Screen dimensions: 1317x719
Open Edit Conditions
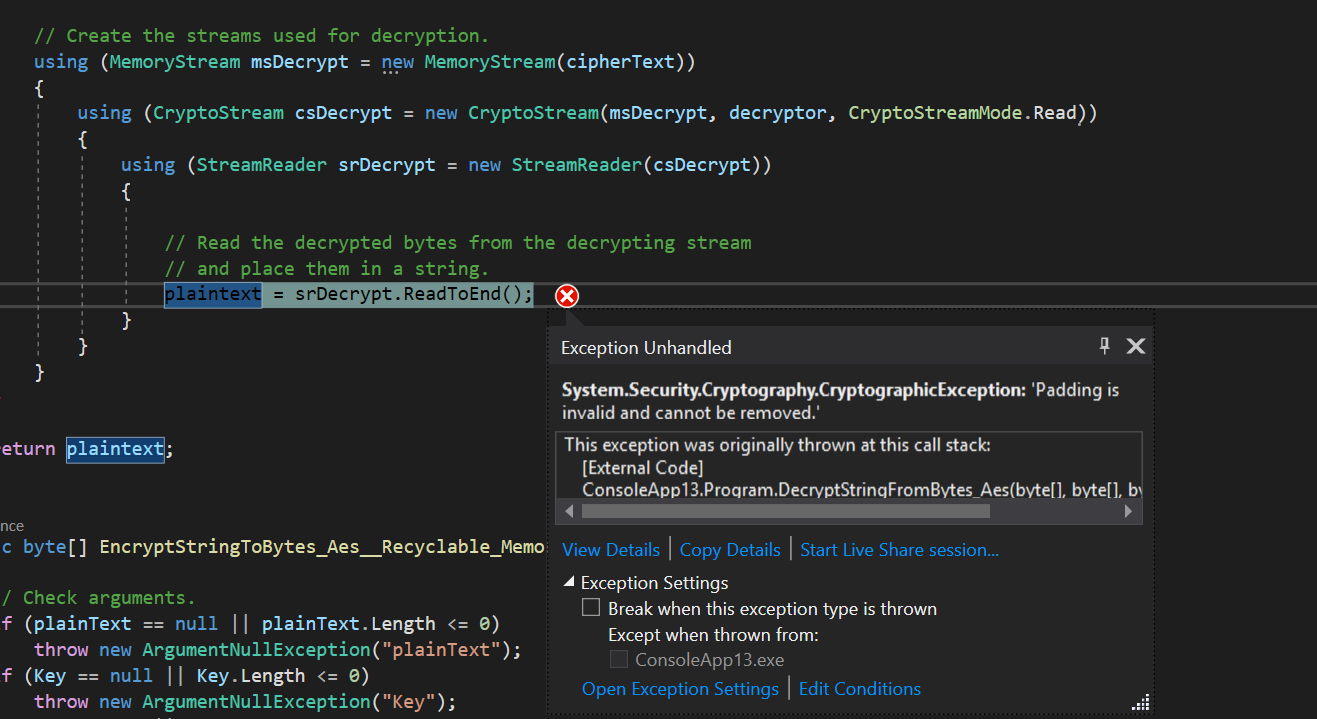pyautogui.click(x=859, y=688)
